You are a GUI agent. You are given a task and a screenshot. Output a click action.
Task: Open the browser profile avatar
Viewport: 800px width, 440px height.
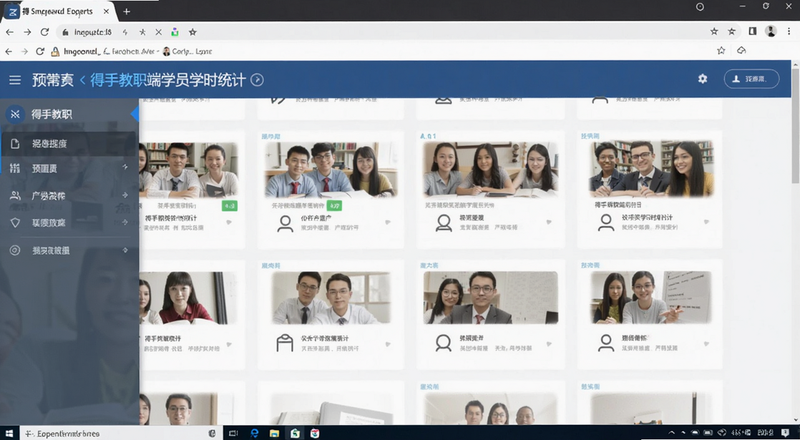tap(771, 32)
